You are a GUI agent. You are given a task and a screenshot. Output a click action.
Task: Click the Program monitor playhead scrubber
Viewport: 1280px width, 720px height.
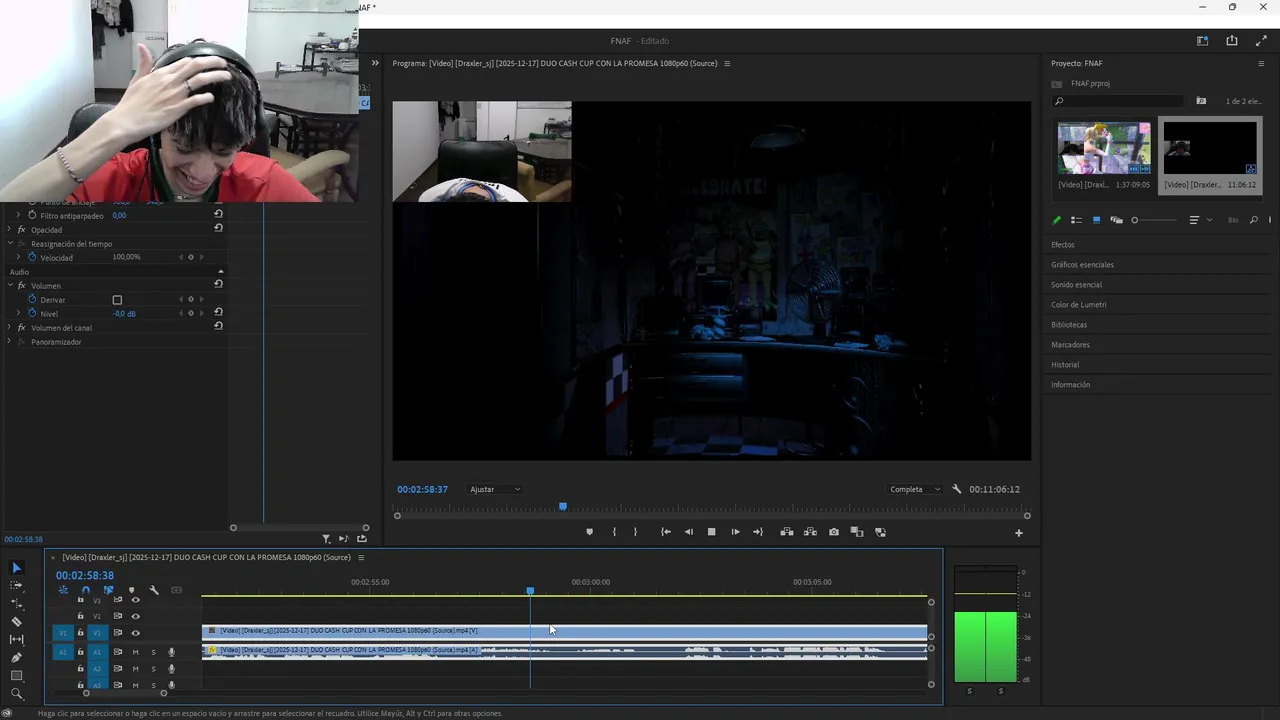pos(563,507)
